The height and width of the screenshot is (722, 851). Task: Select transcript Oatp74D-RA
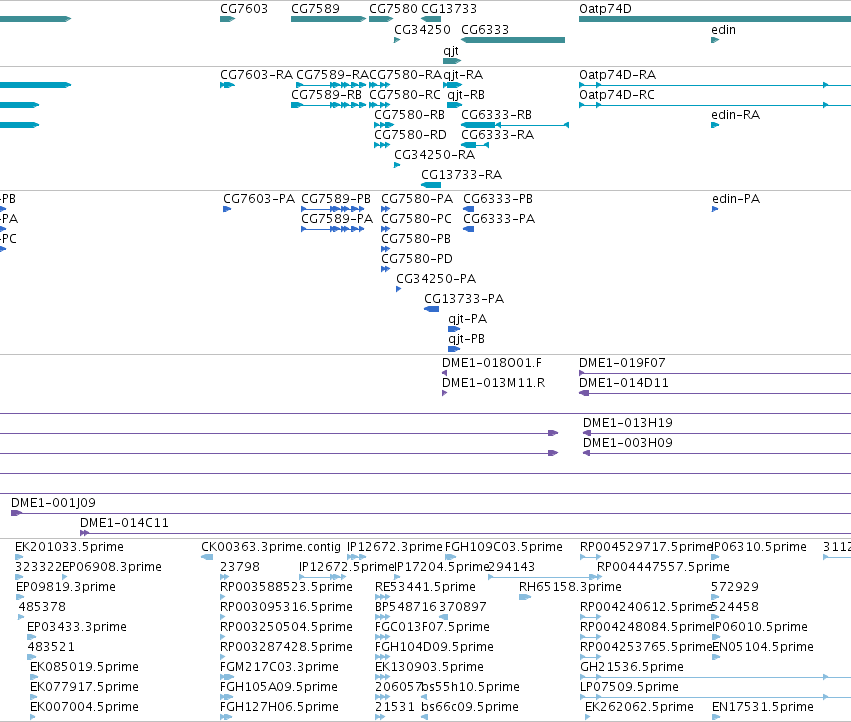(x=618, y=74)
